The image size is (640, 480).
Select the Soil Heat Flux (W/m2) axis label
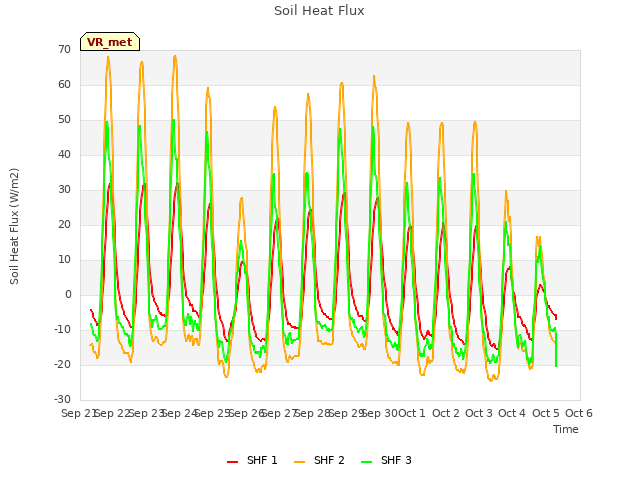click(x=14, y=226)
